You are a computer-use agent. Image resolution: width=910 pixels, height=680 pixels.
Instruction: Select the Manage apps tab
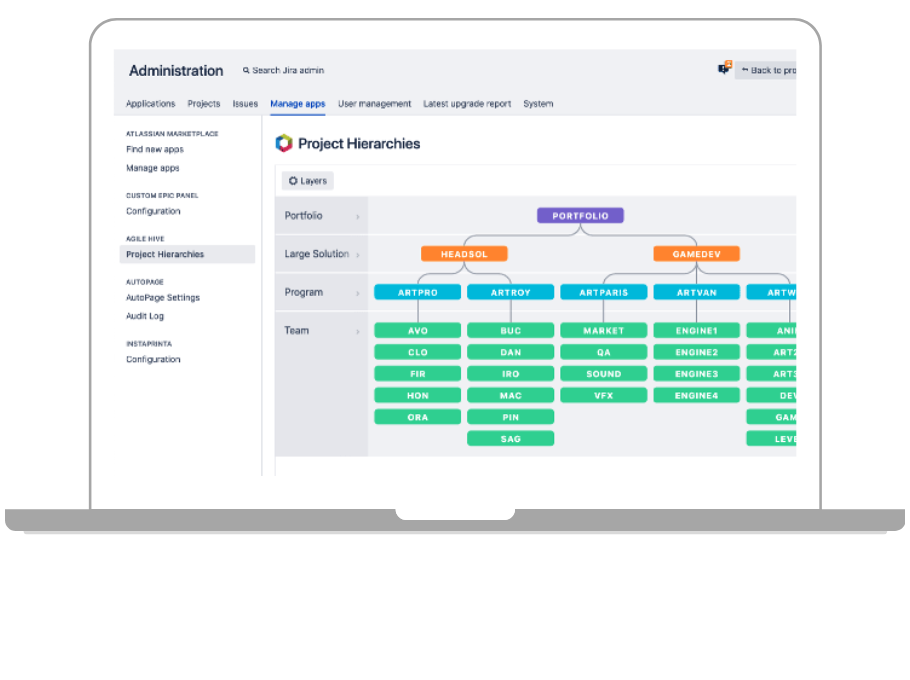coord(298,104)
